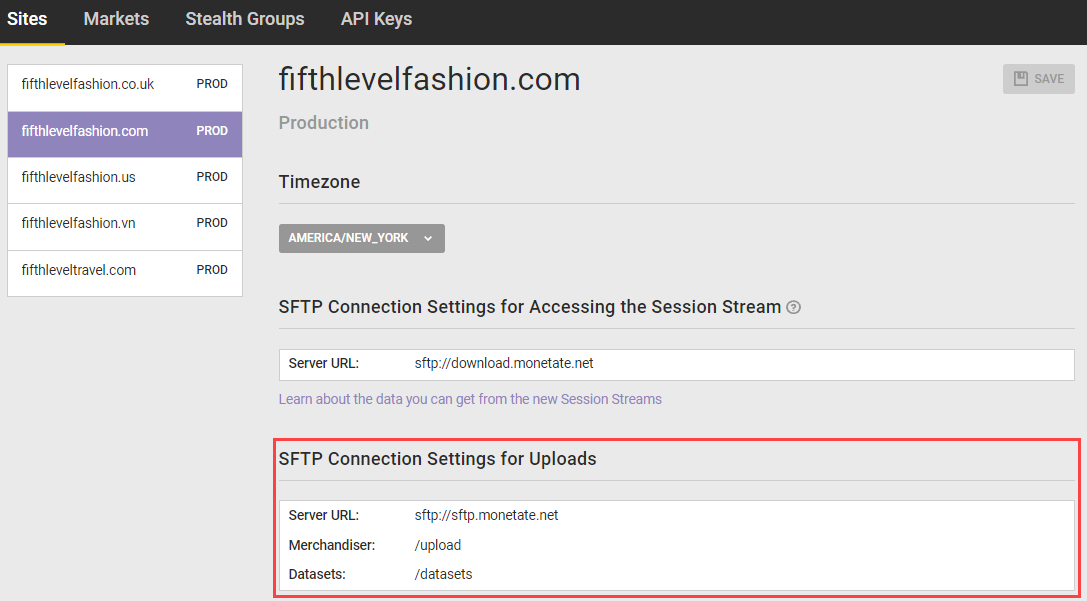Select the fifthlevelfashion.vn site

78,223
